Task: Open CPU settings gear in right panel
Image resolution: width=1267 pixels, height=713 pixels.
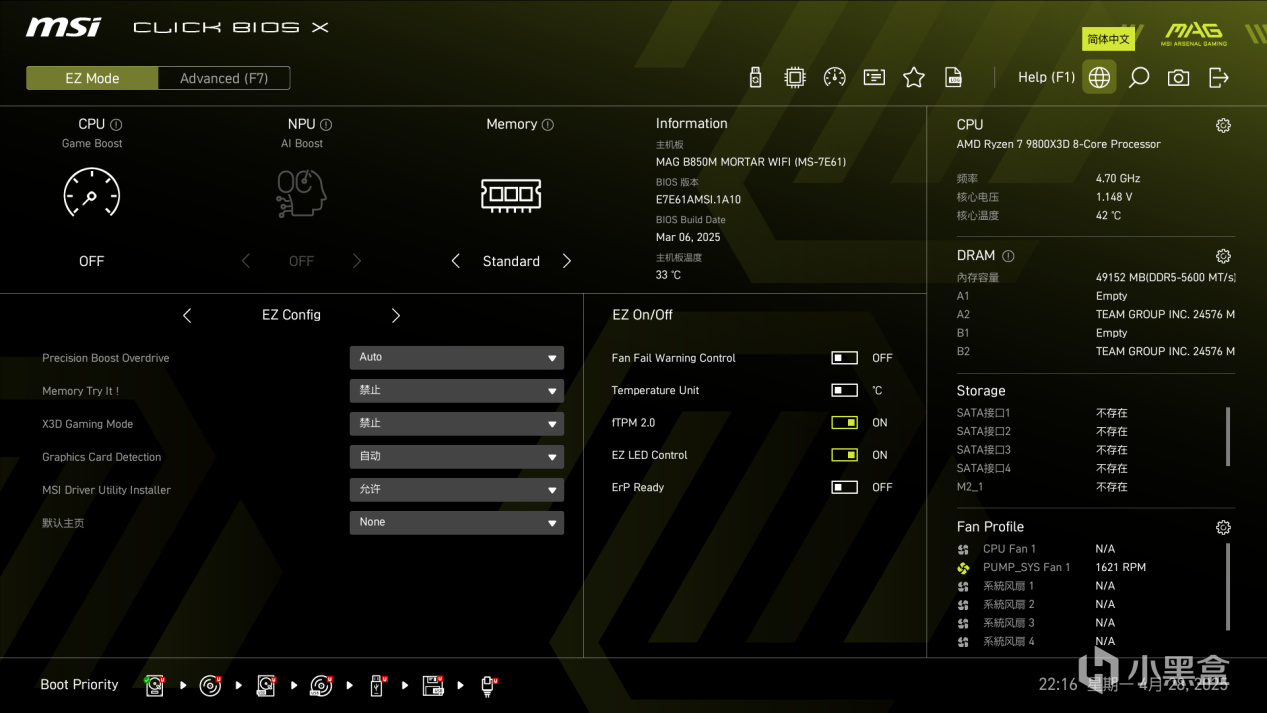Action: tap(1223, 125)
